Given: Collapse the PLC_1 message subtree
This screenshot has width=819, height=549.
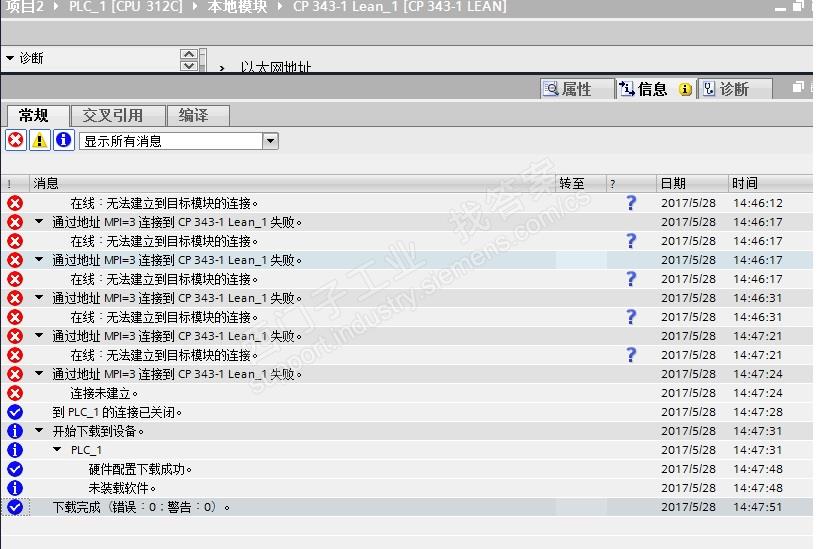Looking at the screenshot, I should coord(57,449).
